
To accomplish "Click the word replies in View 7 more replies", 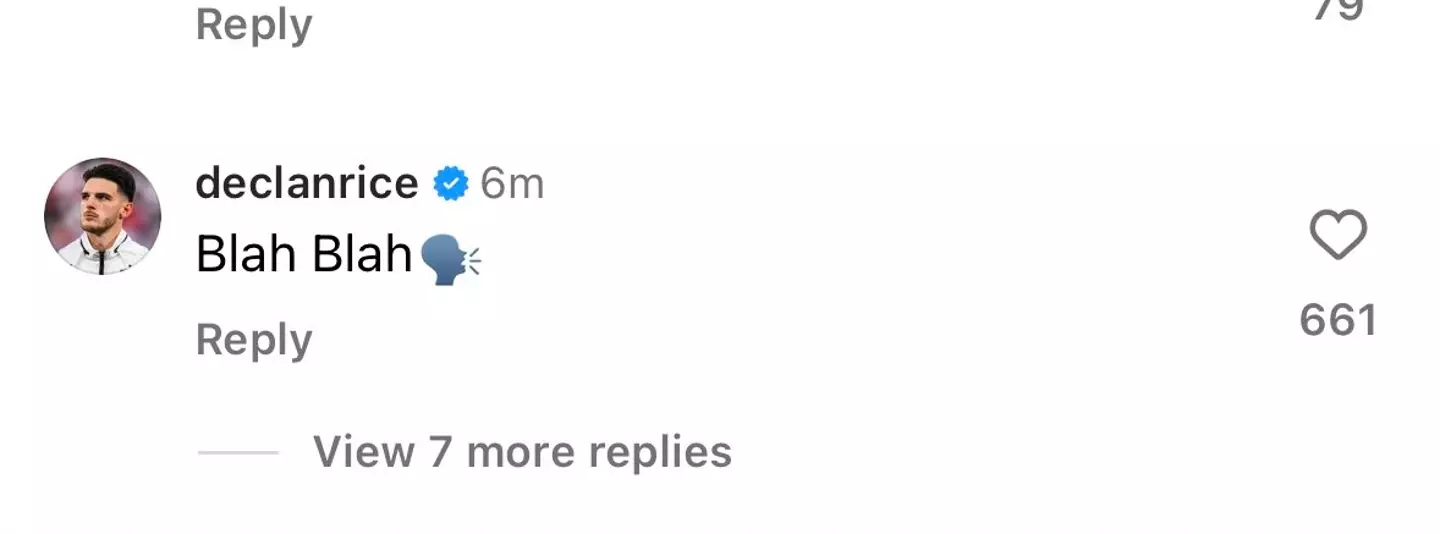I will [660, 452].
